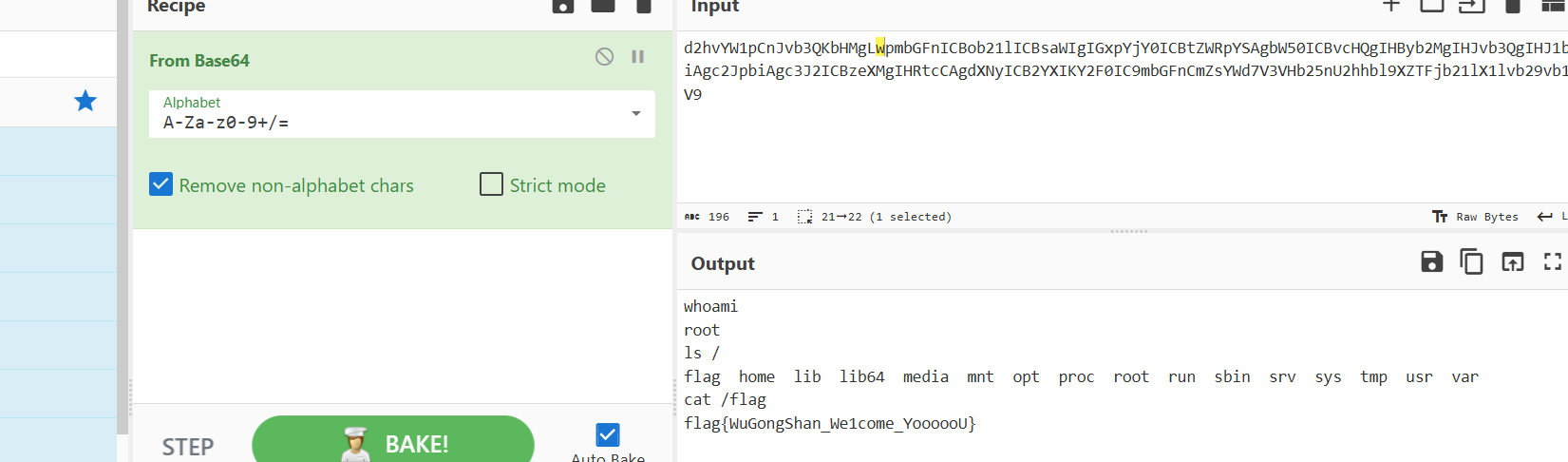Grab the Input/Output pane divider handle
Viewport: 1568px width, 462px height.
[1128, 231]
